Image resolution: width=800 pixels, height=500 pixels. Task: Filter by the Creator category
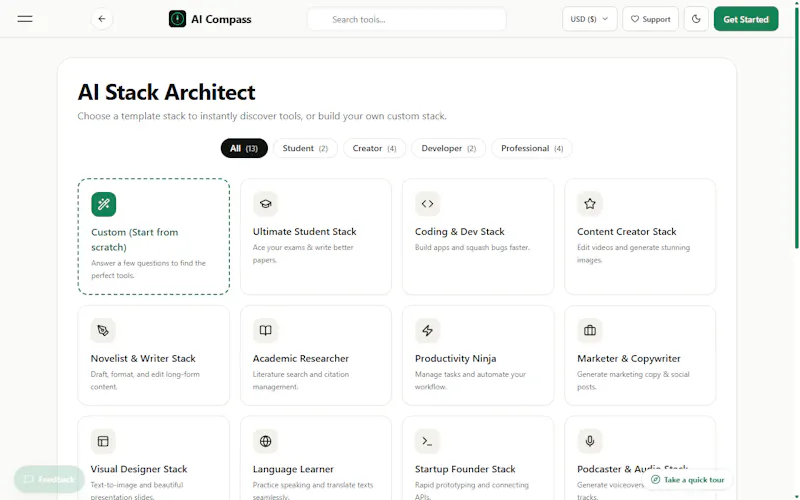pos(374,148)
